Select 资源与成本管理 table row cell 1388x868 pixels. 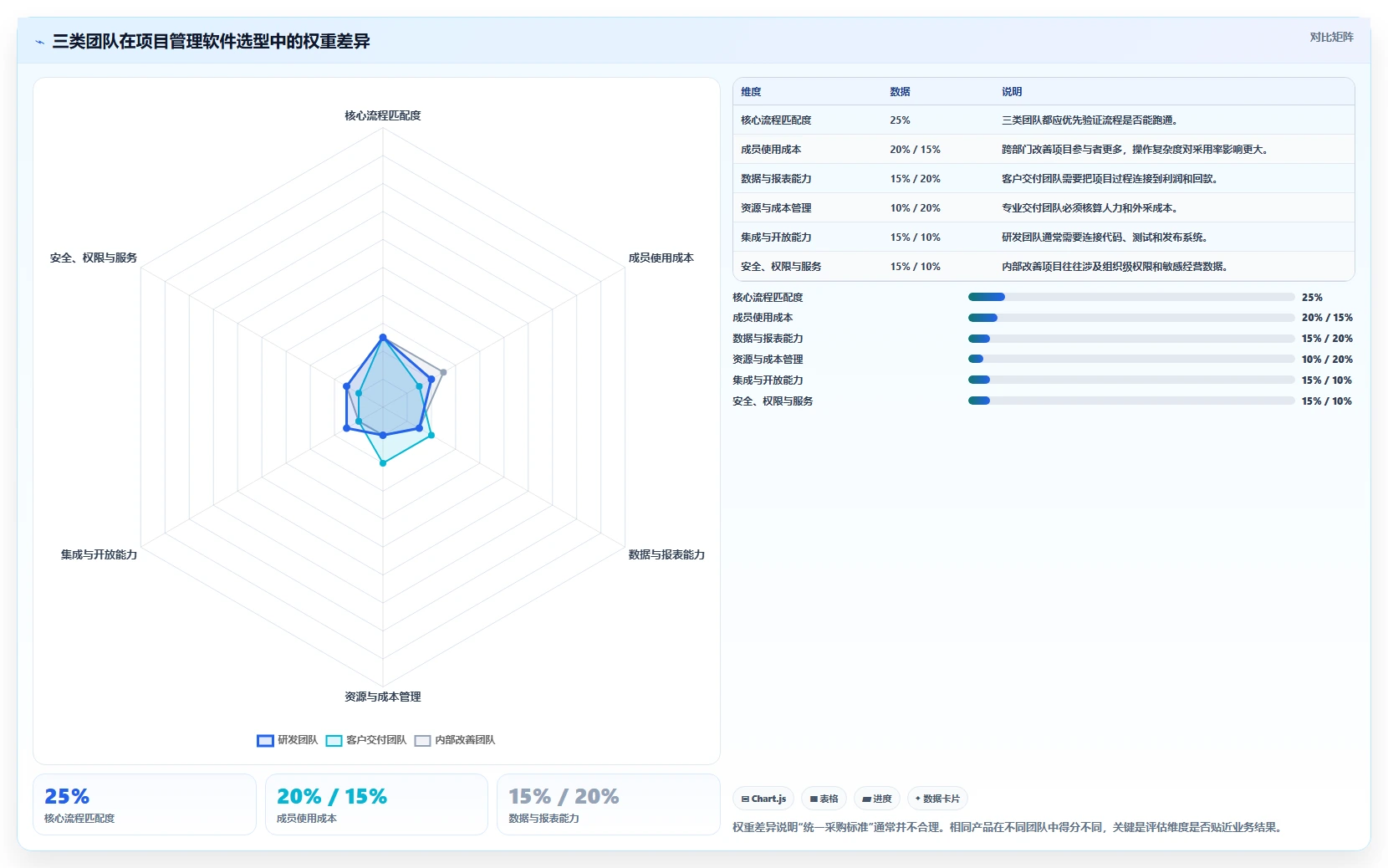pos(776,208)
